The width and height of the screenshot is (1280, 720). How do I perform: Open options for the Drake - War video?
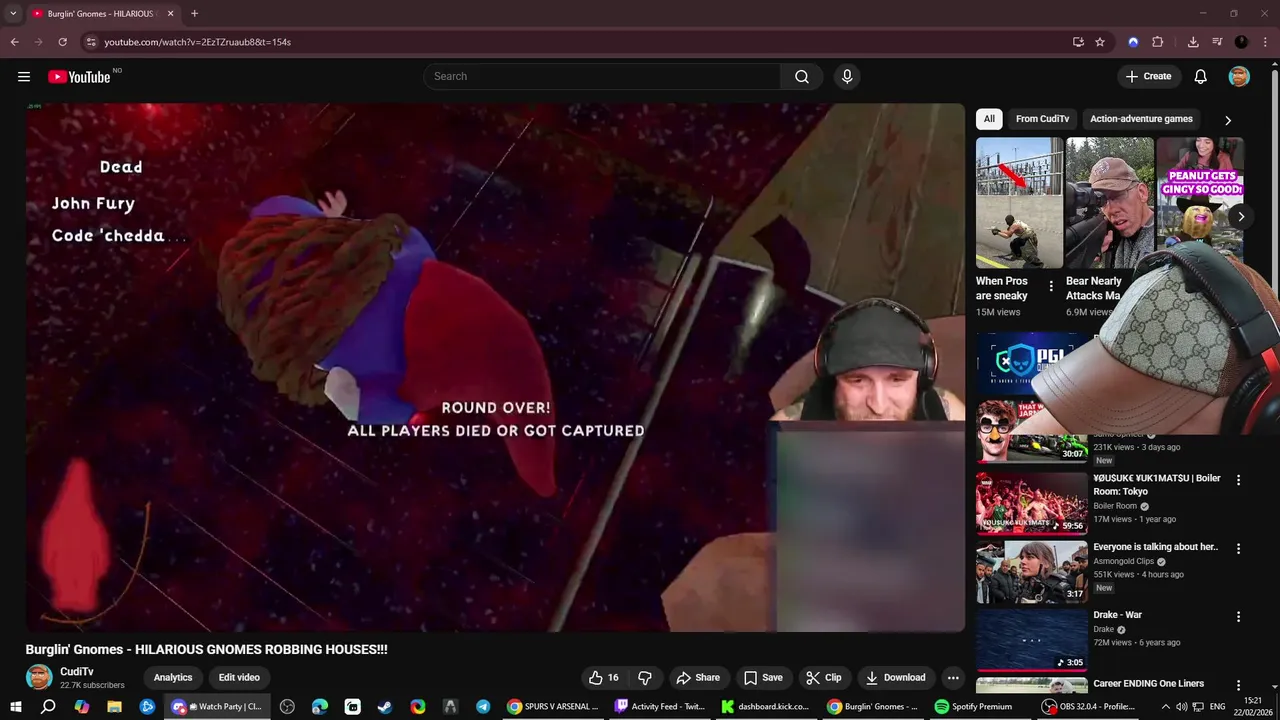1239,617
